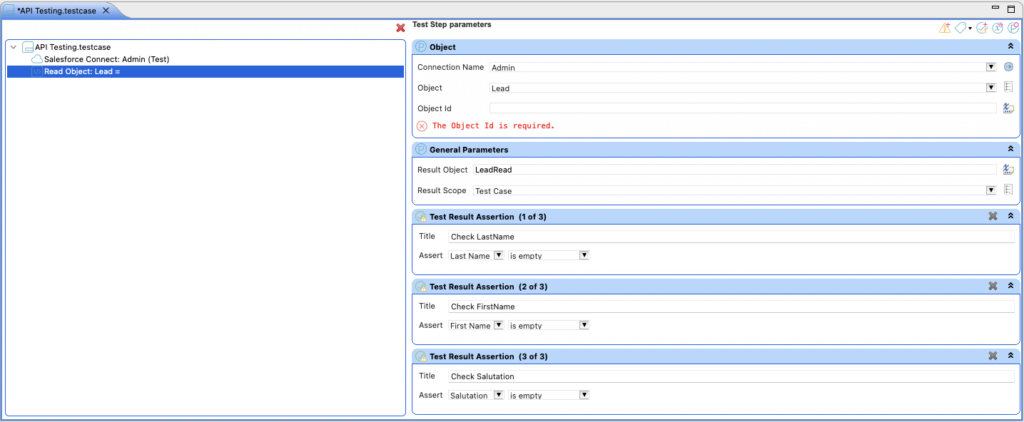Click the General Parameters section P icon
Viewport: 1024px width, 422px height.
(421, 150)
